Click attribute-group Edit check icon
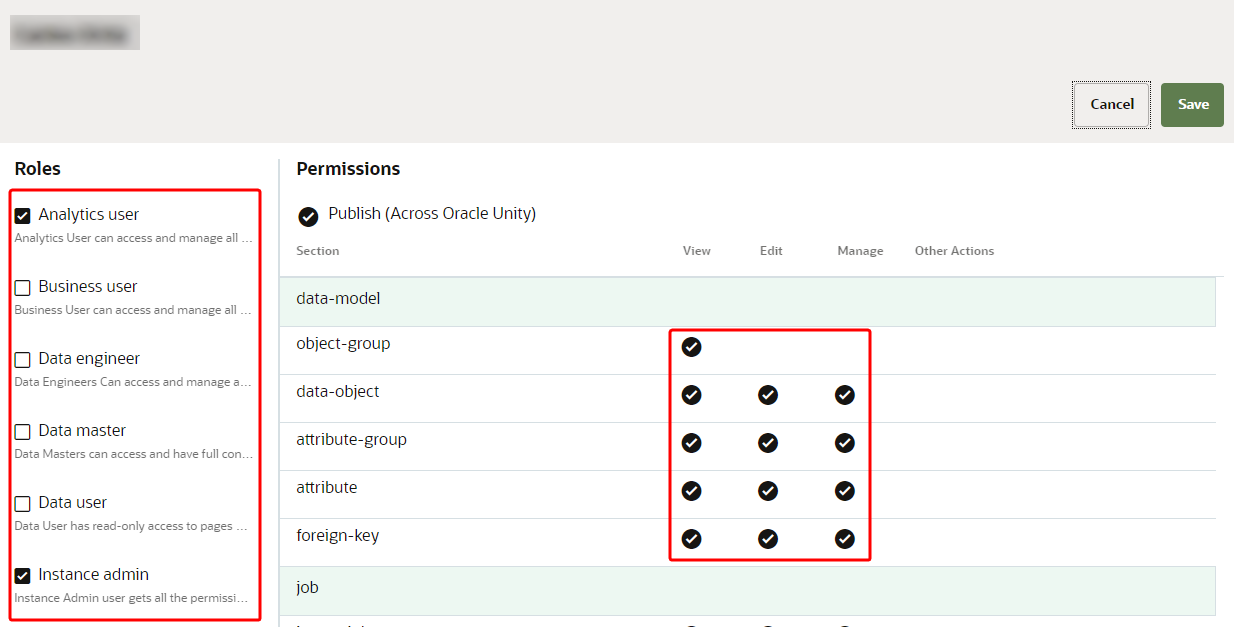 click(768, 443)
